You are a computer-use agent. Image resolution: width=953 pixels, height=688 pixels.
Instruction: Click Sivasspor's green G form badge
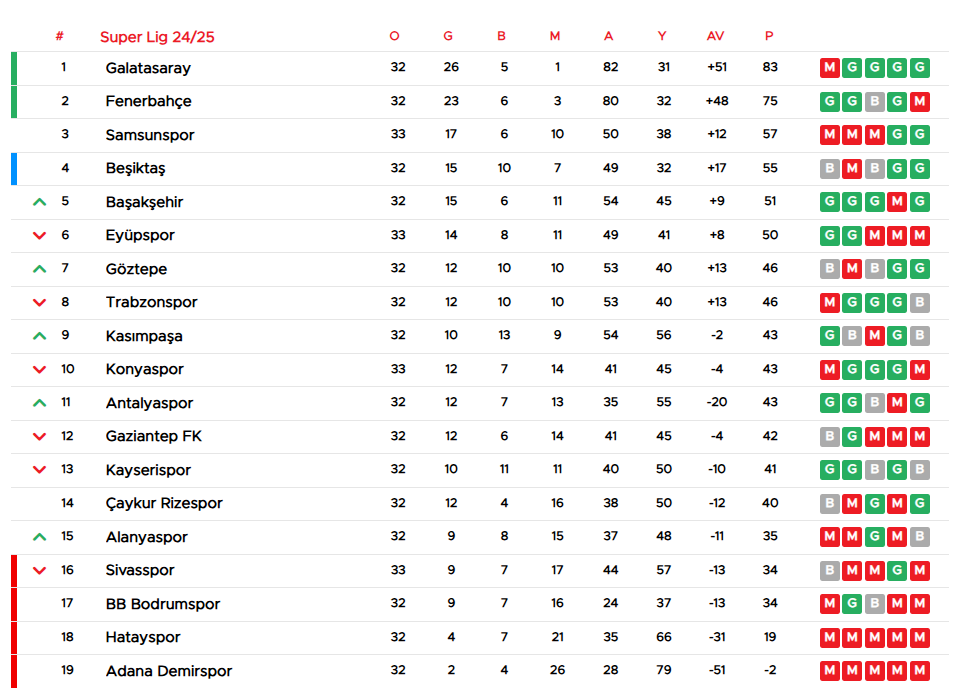(x=897, y=570)
